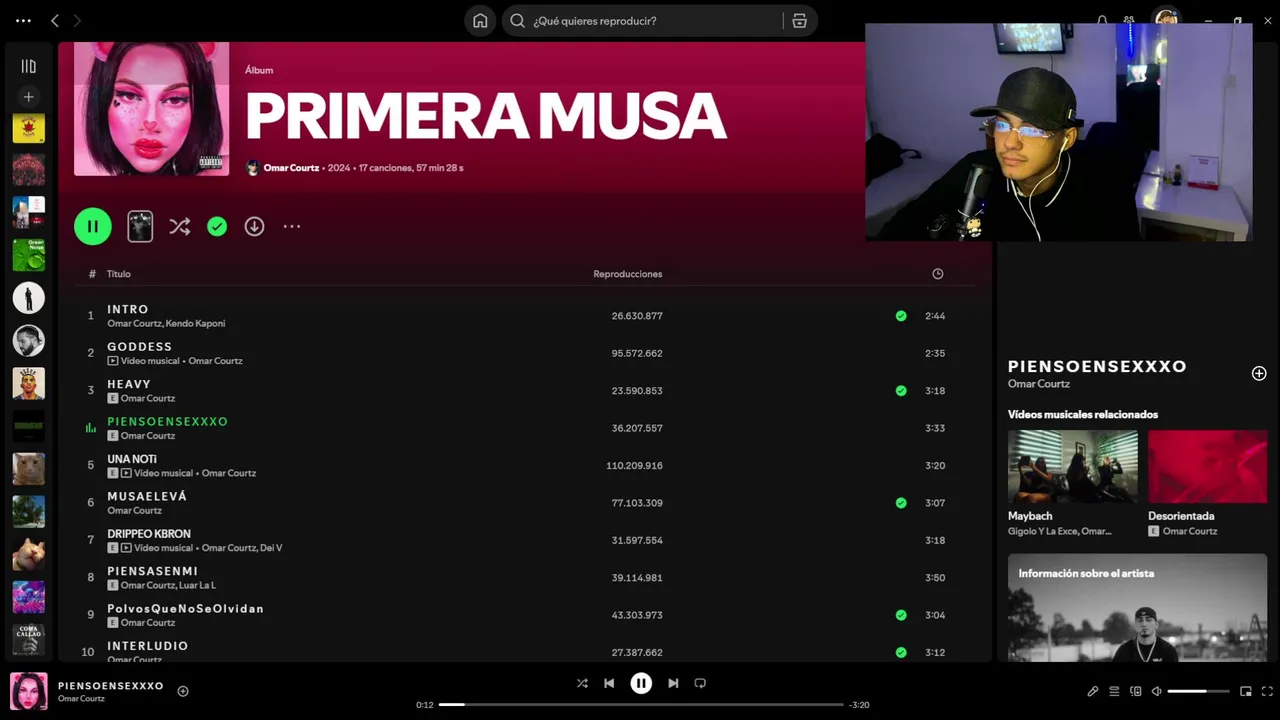
Task: Open the Desorientada related video thumbnail
Action: point(1207,466)
